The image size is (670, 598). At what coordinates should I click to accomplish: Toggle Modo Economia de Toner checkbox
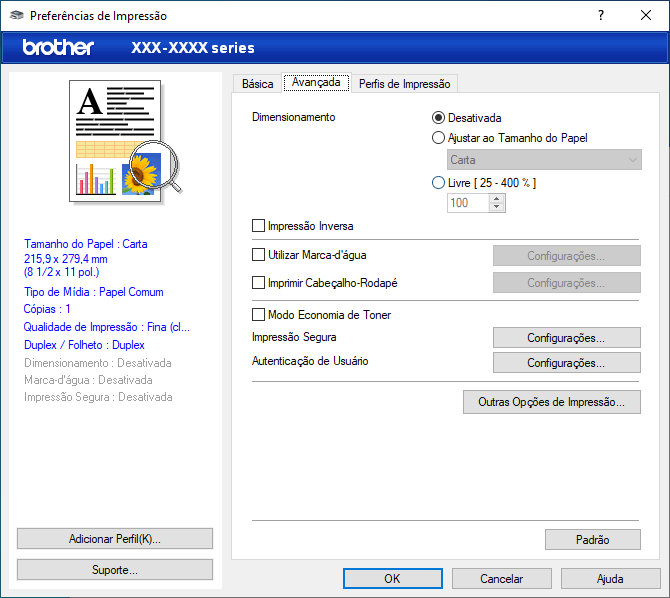coord(260,314)
